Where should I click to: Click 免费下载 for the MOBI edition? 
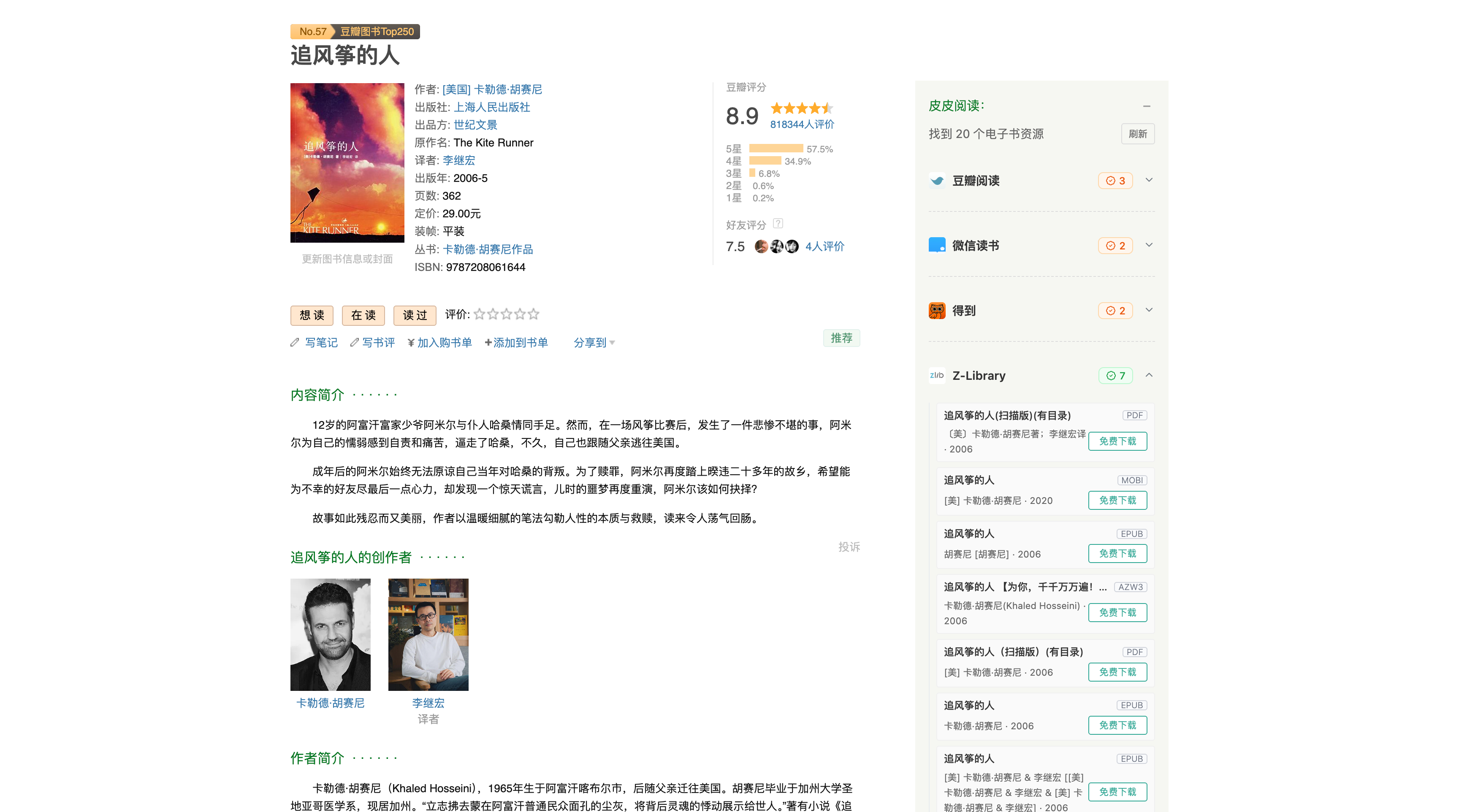point(1117,500)
